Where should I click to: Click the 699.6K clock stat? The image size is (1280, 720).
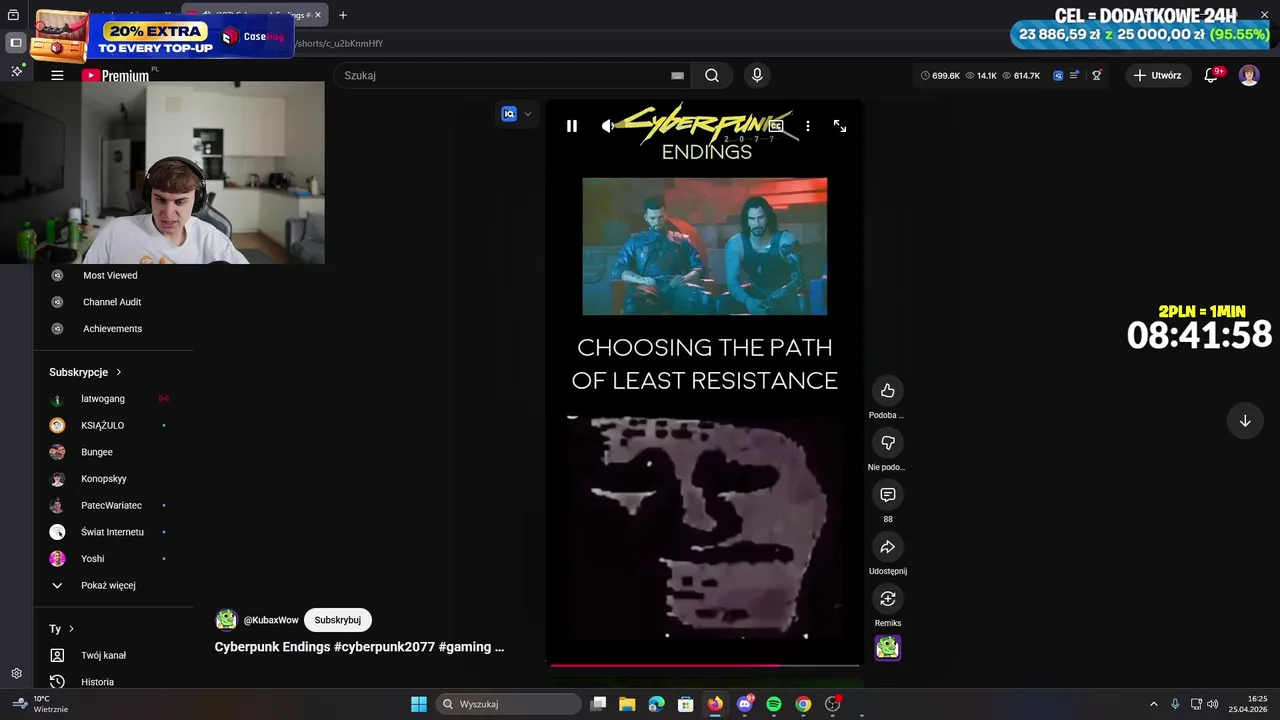940,75
